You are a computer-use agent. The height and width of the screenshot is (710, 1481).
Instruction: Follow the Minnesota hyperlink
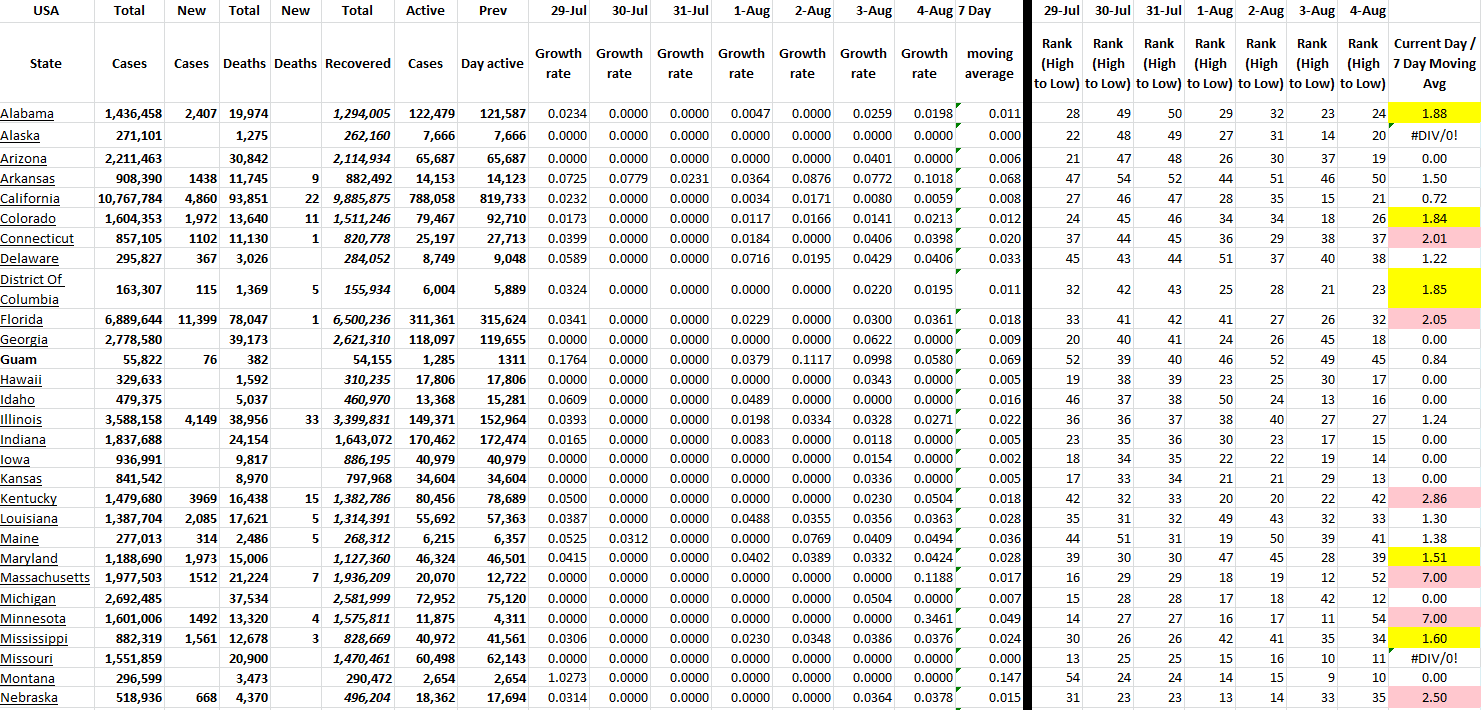click(33, 619)
